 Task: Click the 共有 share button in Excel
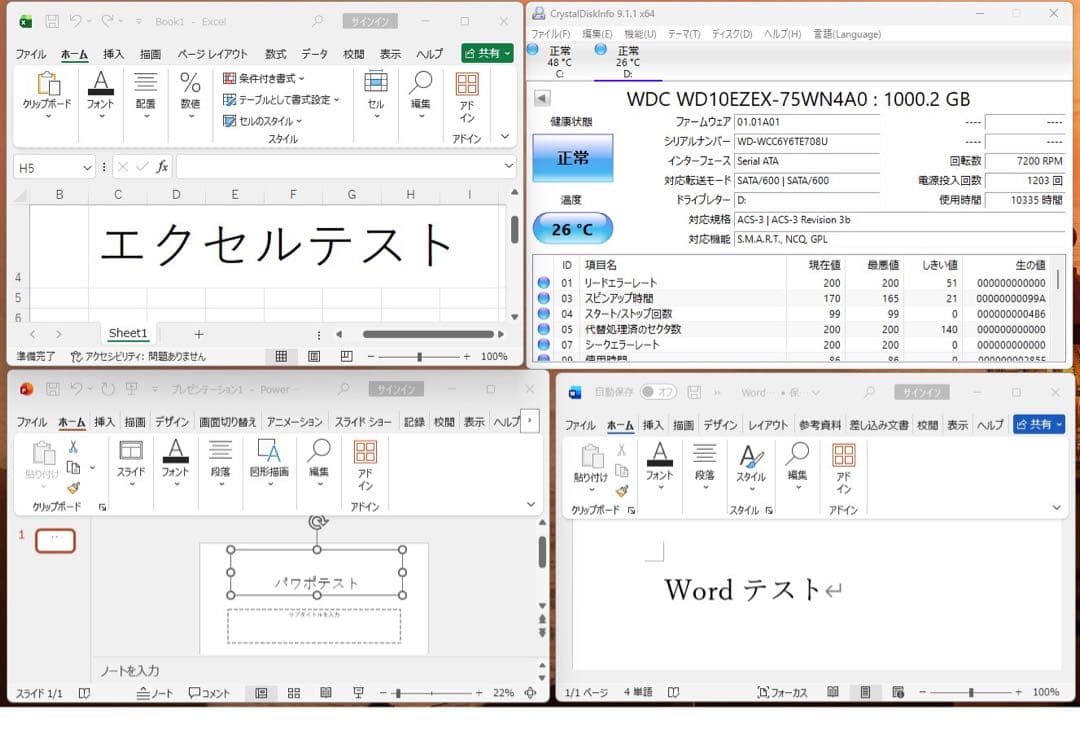486,53
